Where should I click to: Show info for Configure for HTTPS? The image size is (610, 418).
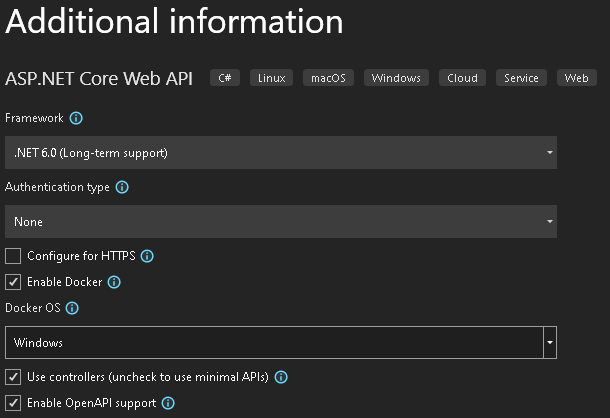click(x=147, y=256)
